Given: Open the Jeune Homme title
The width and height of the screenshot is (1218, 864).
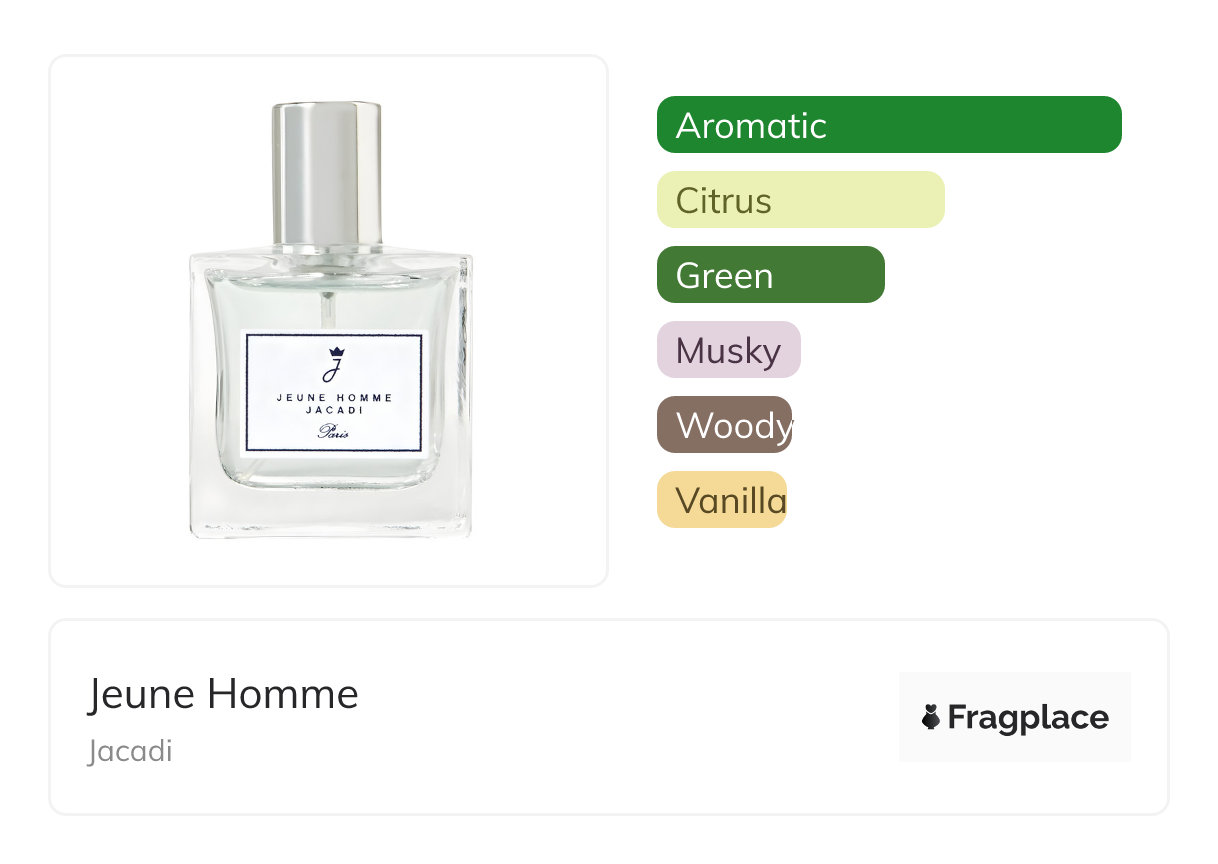Looking at the screenshot, I should pyautogui.click(x=223, y=694).
